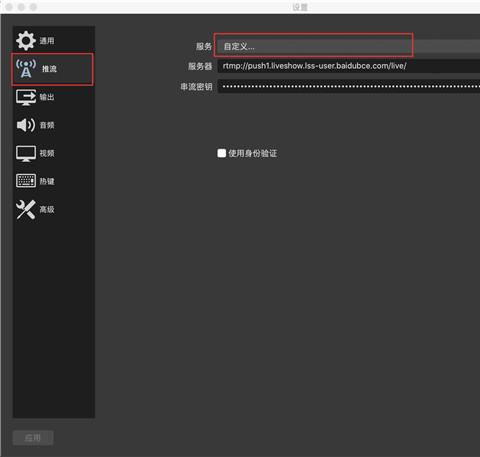The height and width of the screenshot is (457, 480).
Task: Click the Output monitor arrow icon
Action: pos(26,97)
